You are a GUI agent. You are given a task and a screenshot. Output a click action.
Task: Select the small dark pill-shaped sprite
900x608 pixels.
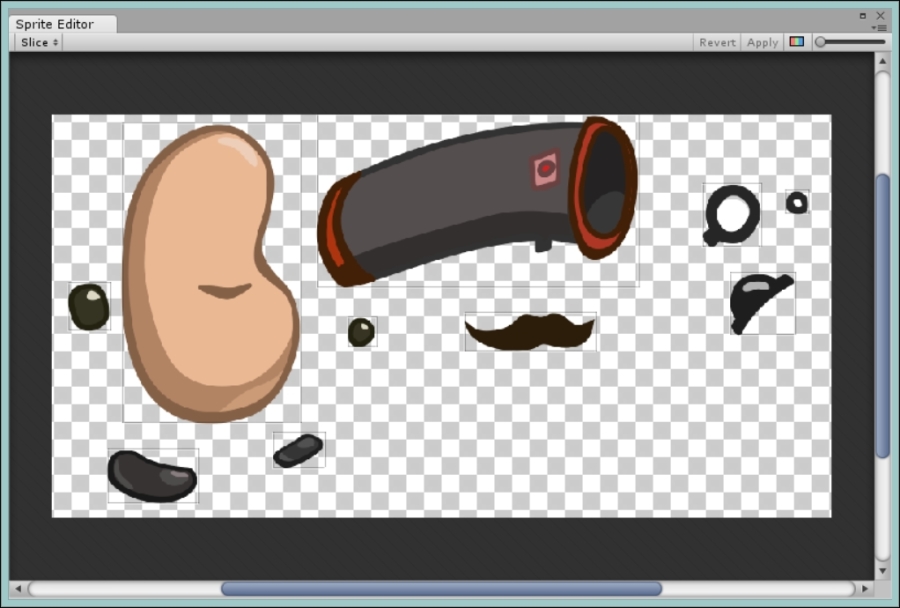(298, 450)
